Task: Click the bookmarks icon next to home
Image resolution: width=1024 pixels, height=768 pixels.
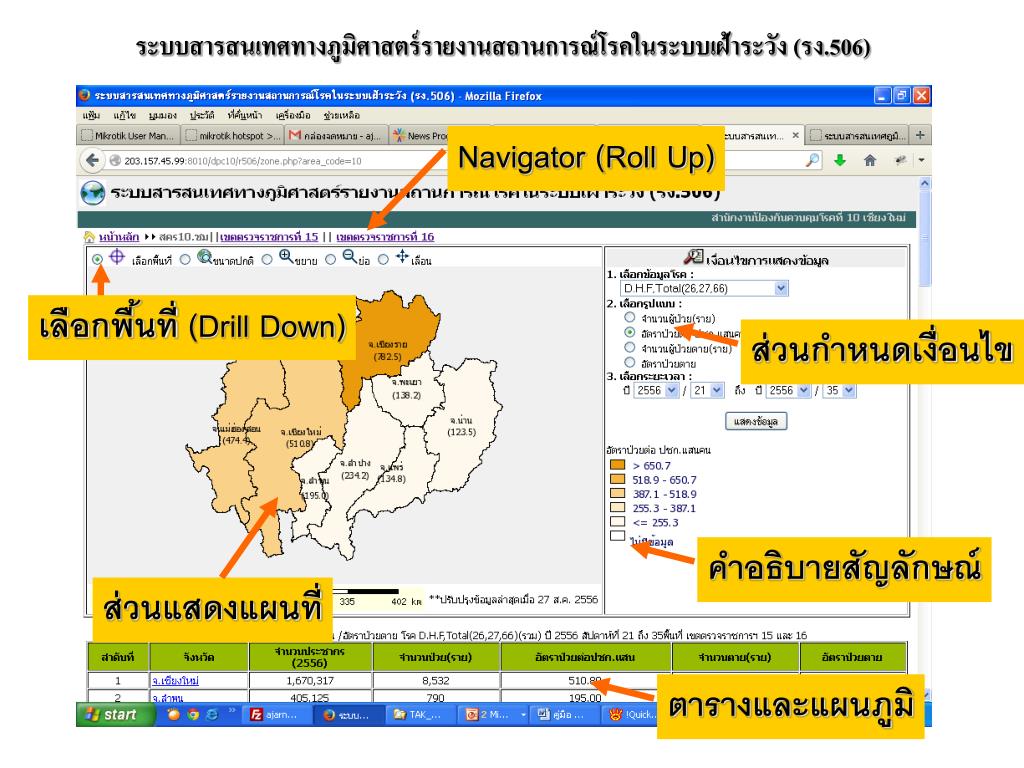Action: (901, 160)
